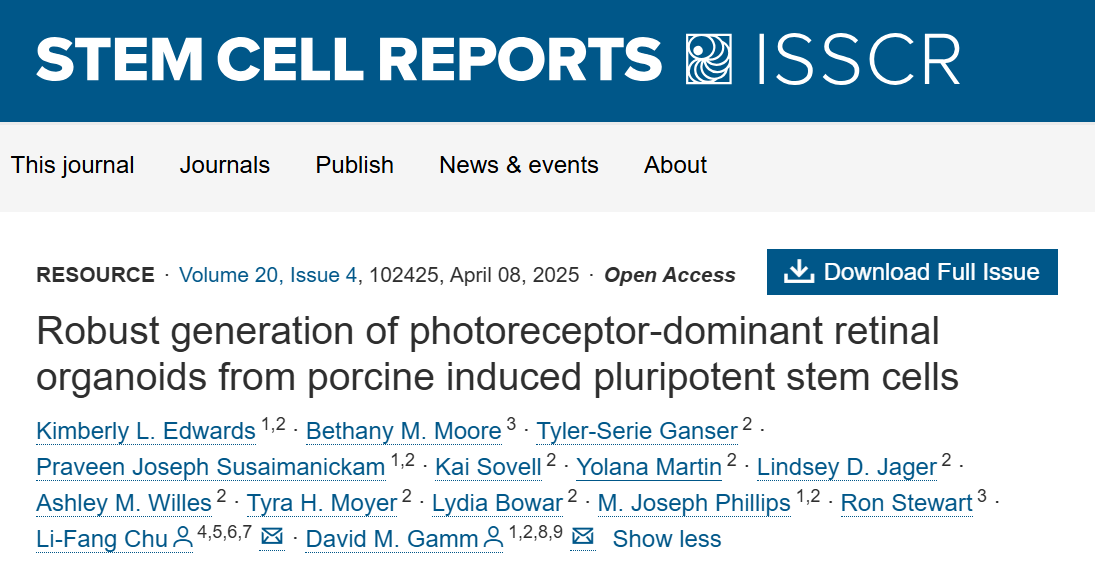Open the Journals dropdown menu
1095x572 pixels.
(x=224, y=165)
